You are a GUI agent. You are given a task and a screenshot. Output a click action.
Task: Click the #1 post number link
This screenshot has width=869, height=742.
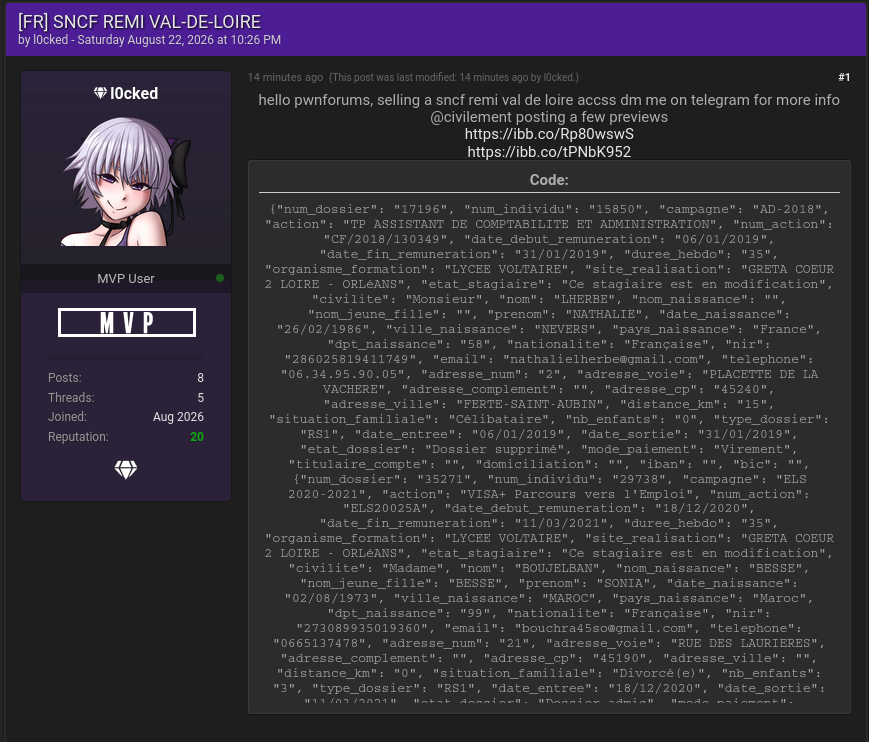844,77
